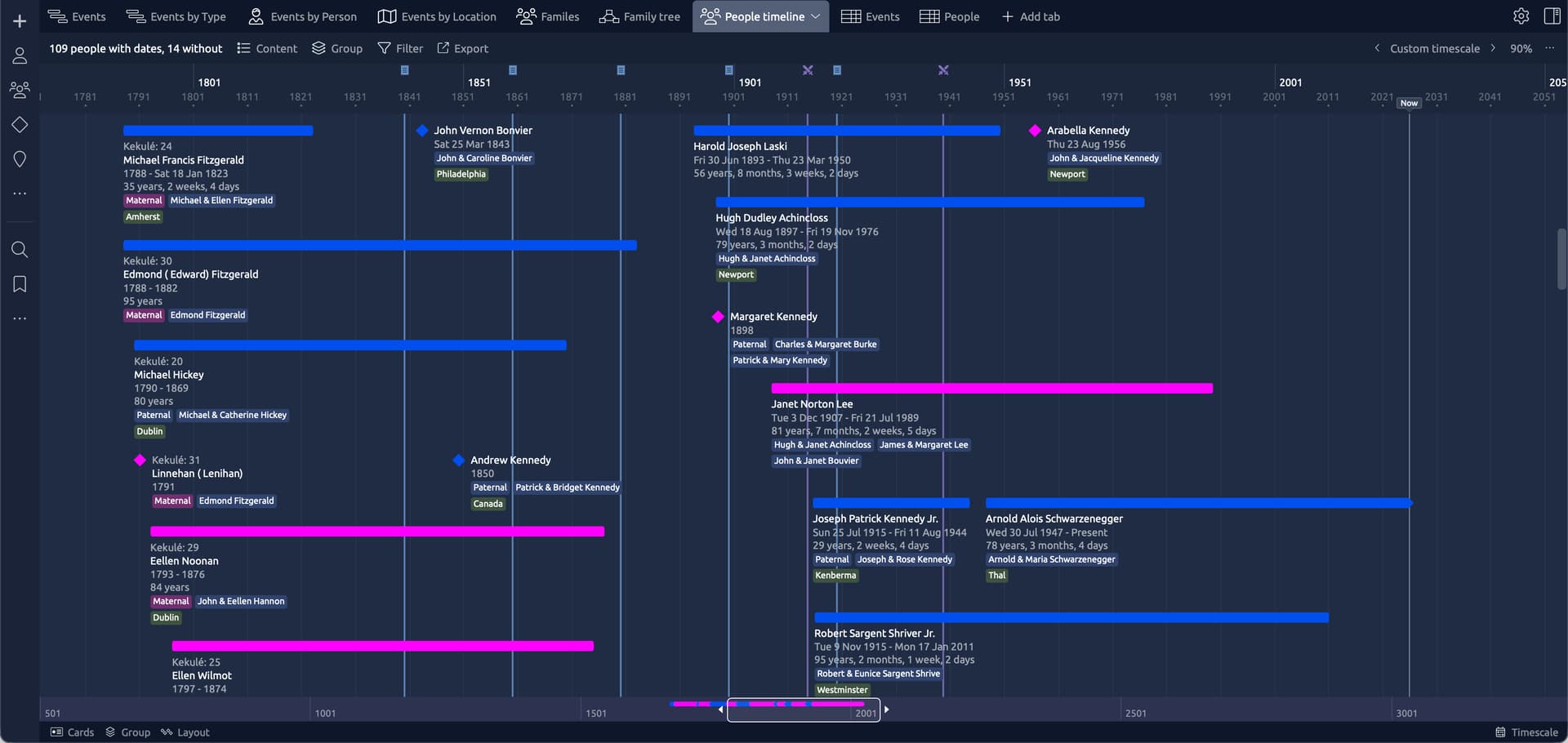1568x743 pixels.
Task: Open the Group dropdown in toolbar
Action: tap(337, 49)
